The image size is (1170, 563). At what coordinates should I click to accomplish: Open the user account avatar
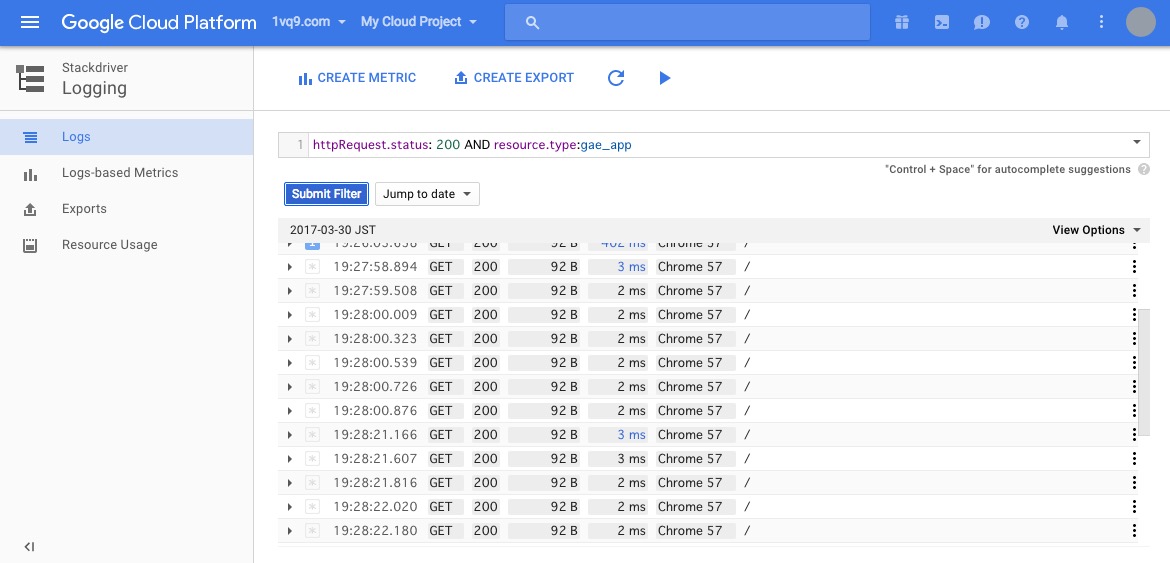(1140, 22)
